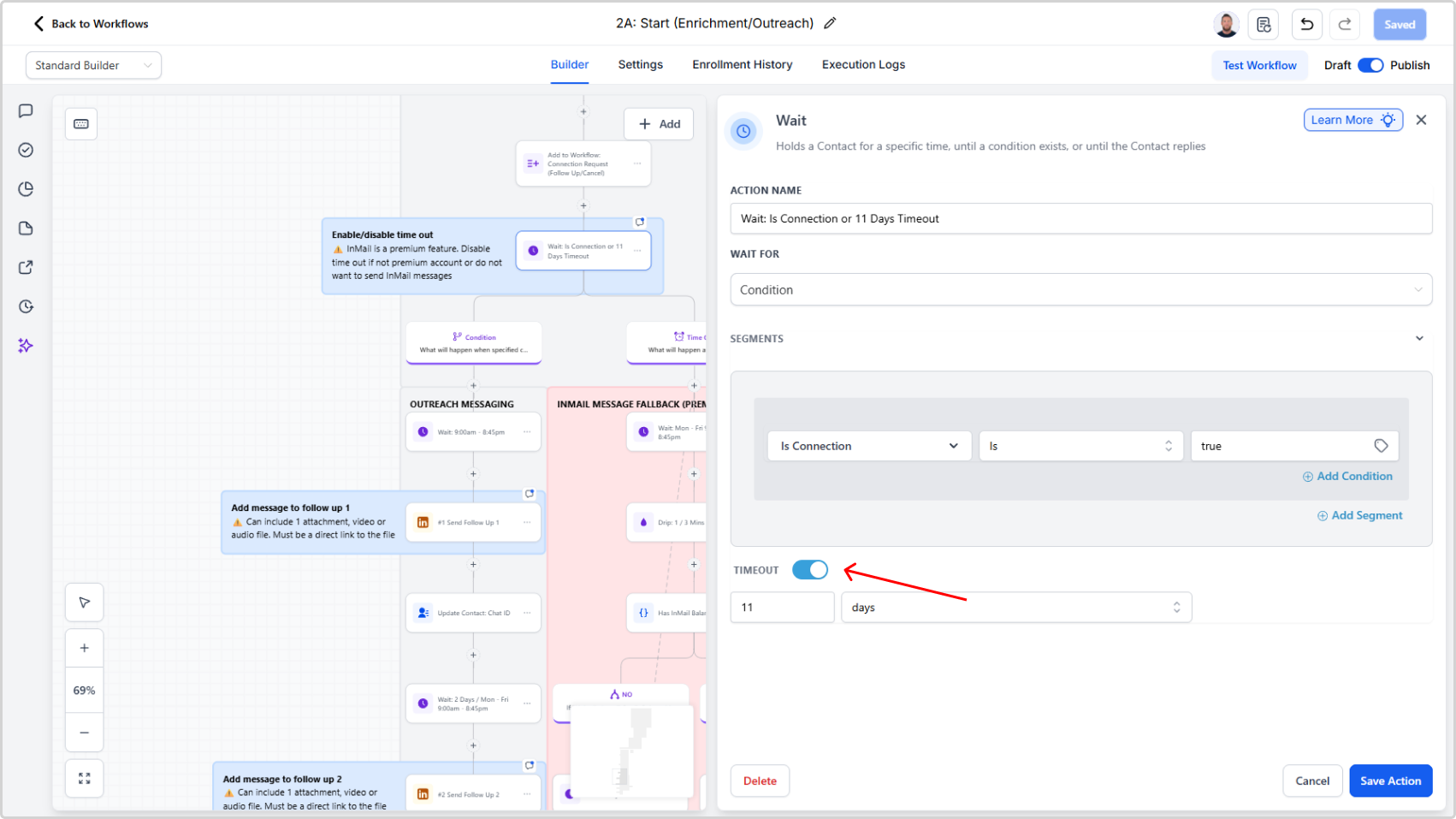This screenshot has width=1456, height=819.
Task: Zoom in with the plus icon
Action: (85, 648)
